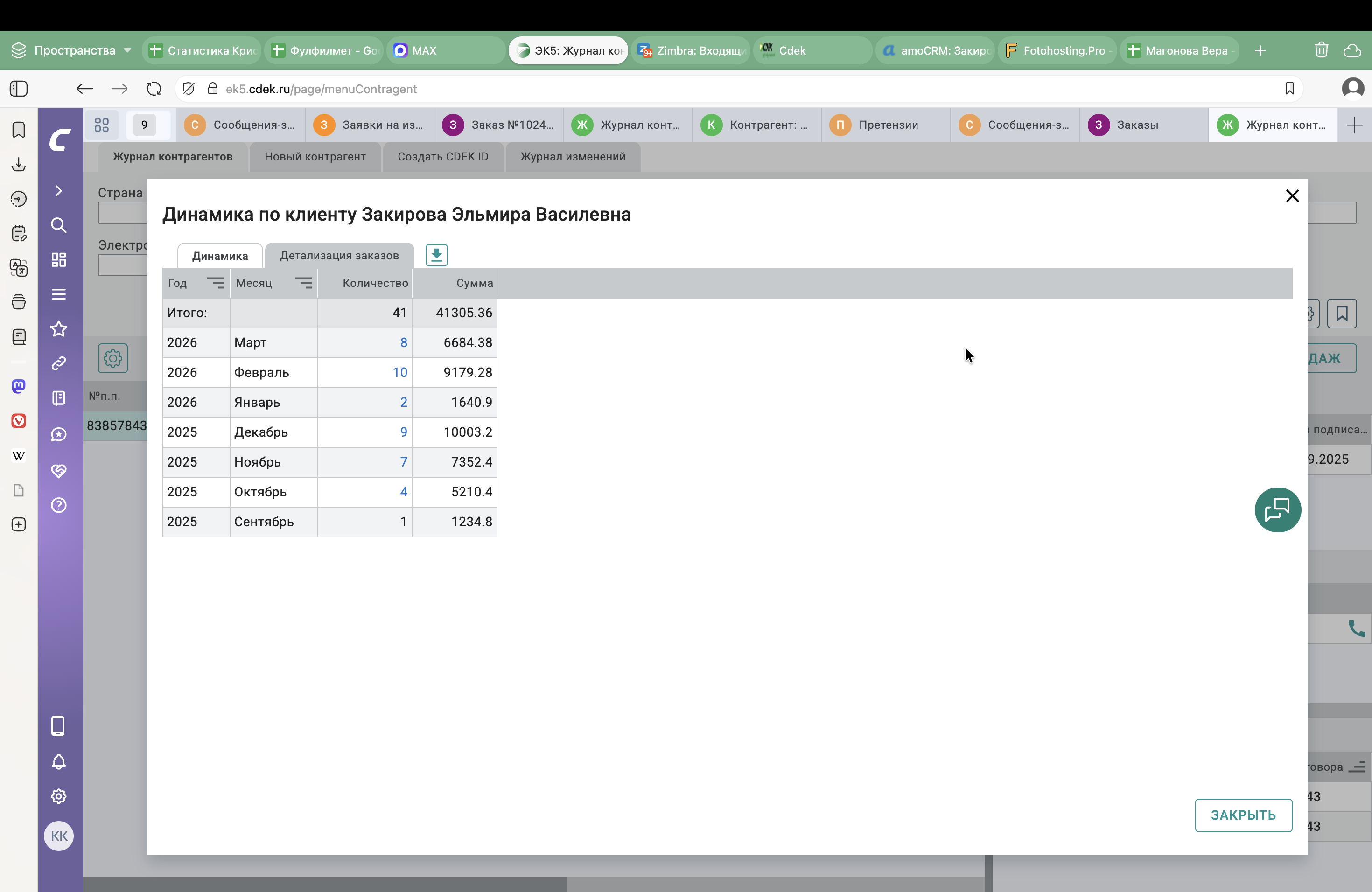Open December 2025 order count link 9

tap(403, 432)
